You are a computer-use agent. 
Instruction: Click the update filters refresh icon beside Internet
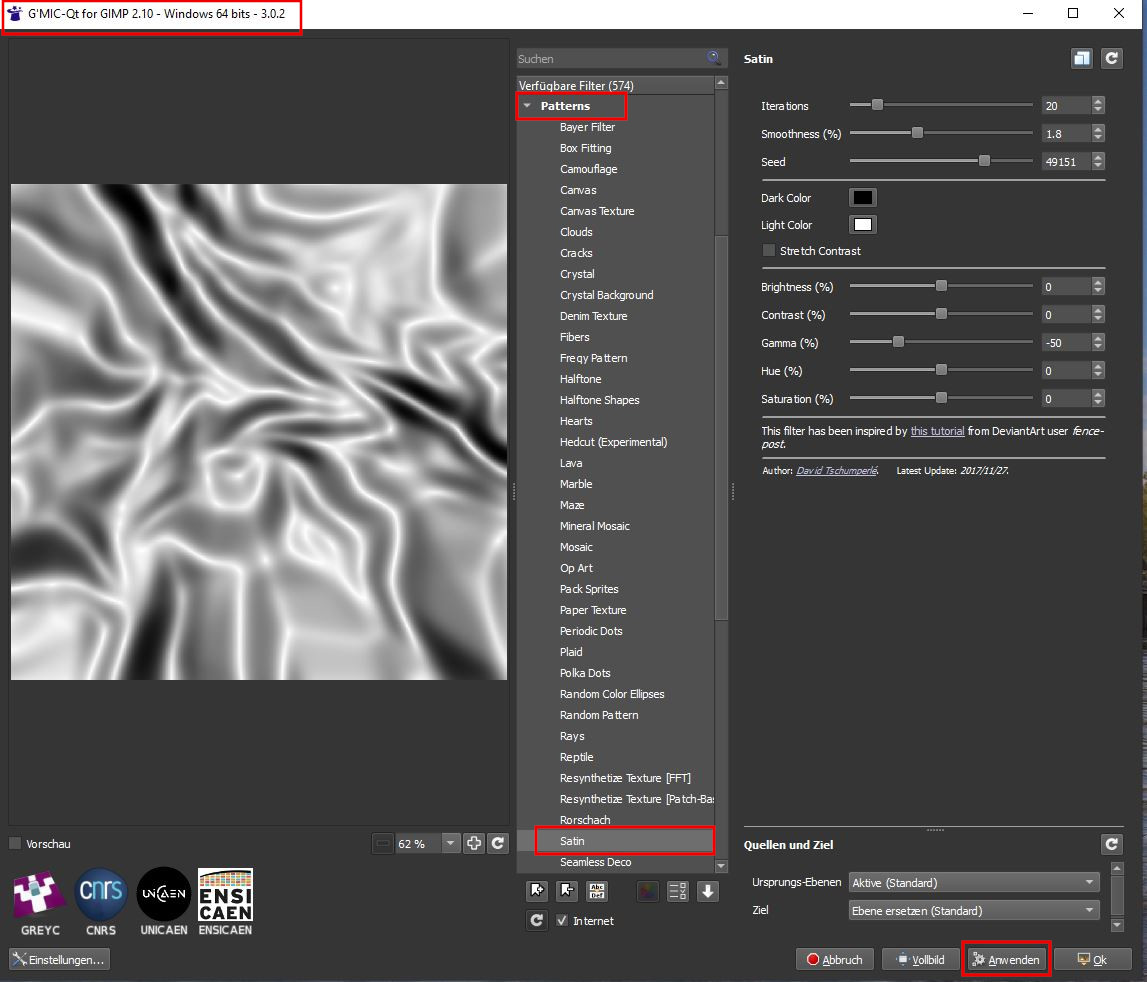(537, 920)
